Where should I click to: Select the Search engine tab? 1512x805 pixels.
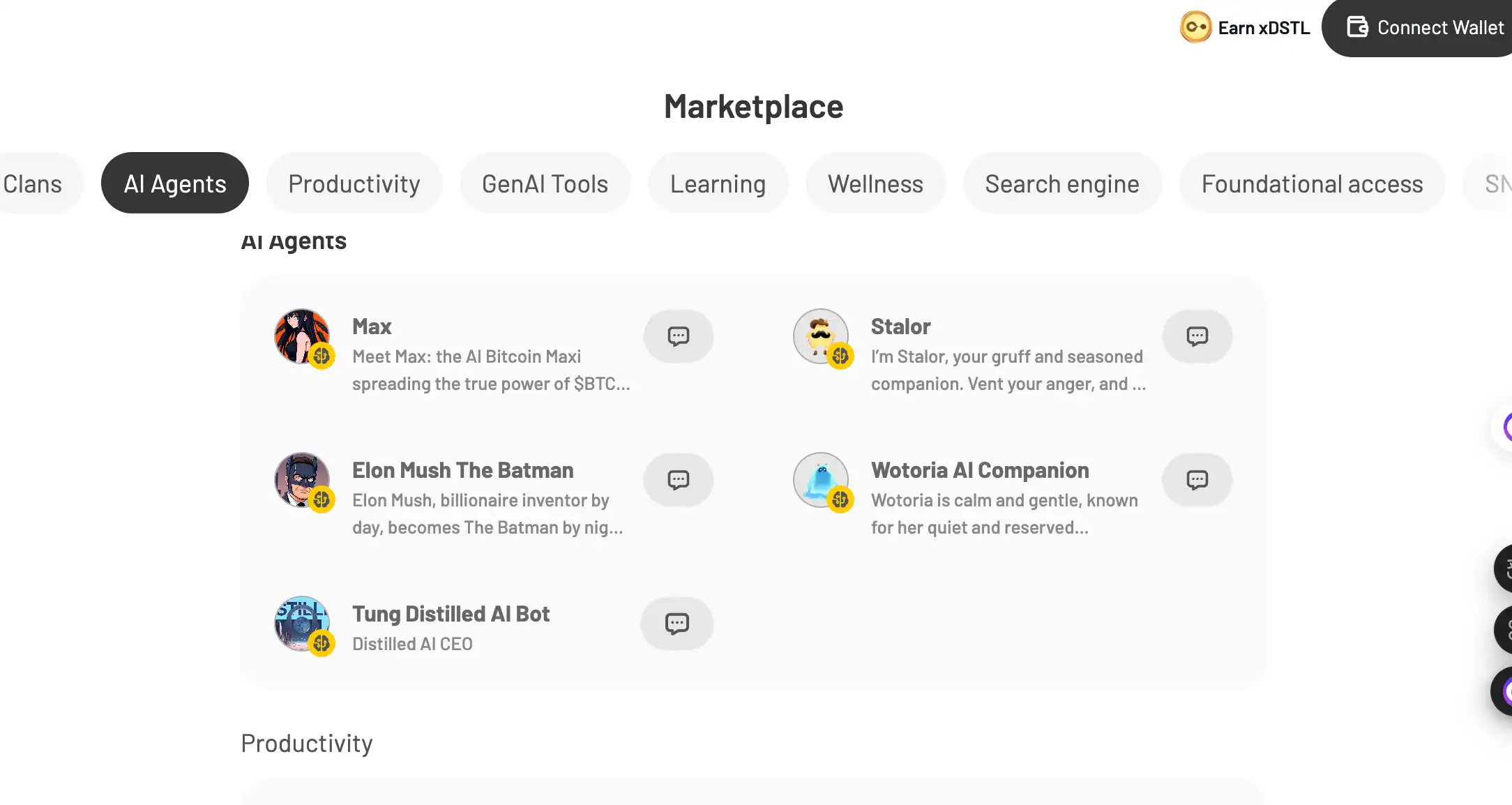click(x=1061, y=183)
